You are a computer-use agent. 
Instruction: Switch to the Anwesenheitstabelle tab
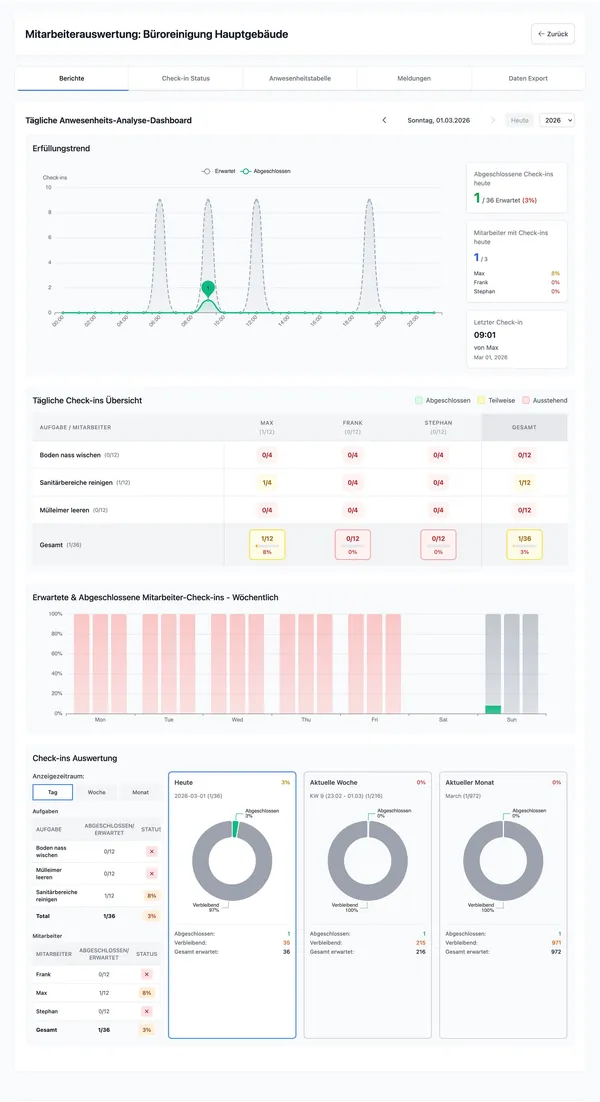click(x=300, y=78)
